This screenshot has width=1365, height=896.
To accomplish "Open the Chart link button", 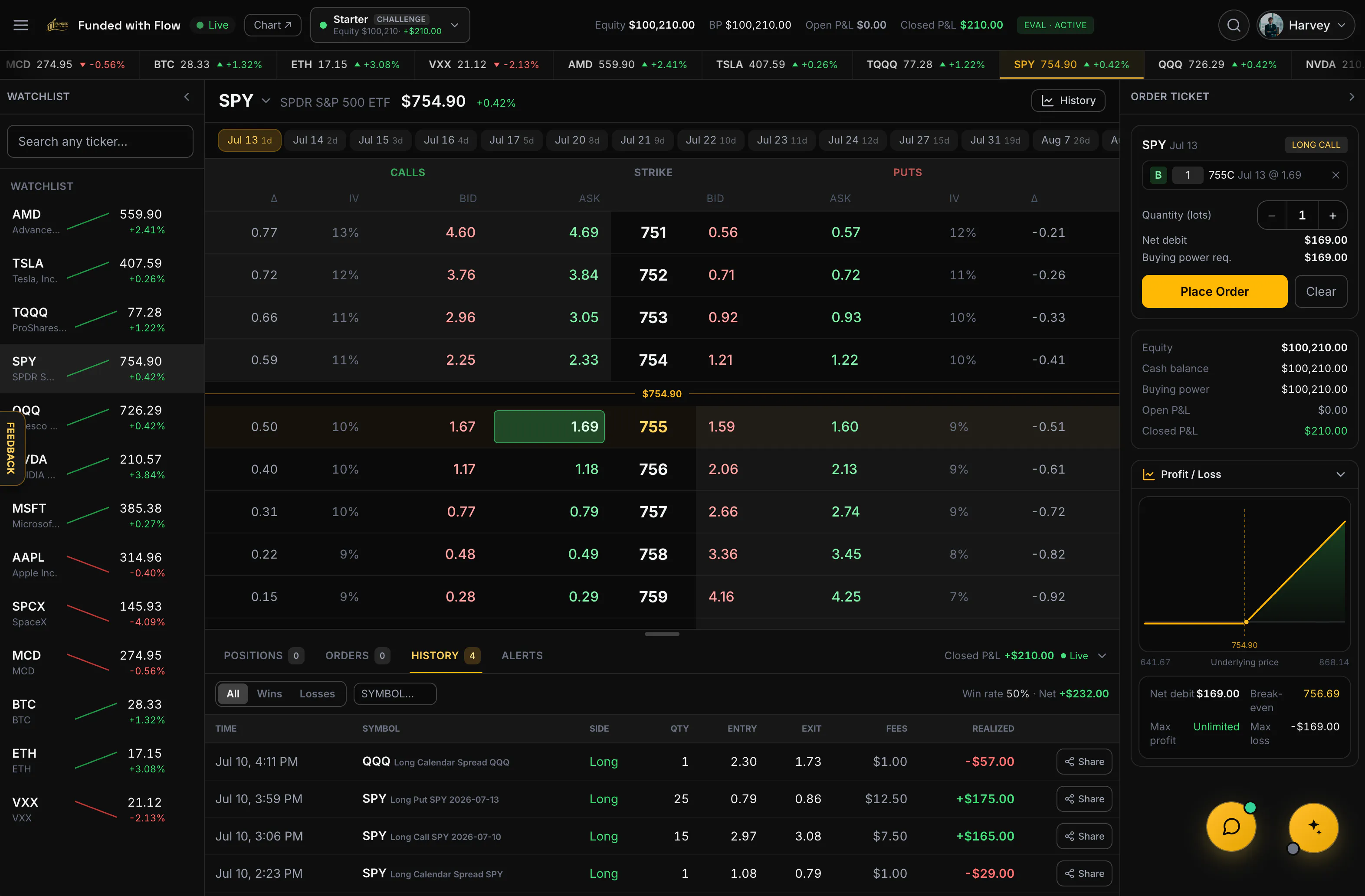I will point(272,25).
